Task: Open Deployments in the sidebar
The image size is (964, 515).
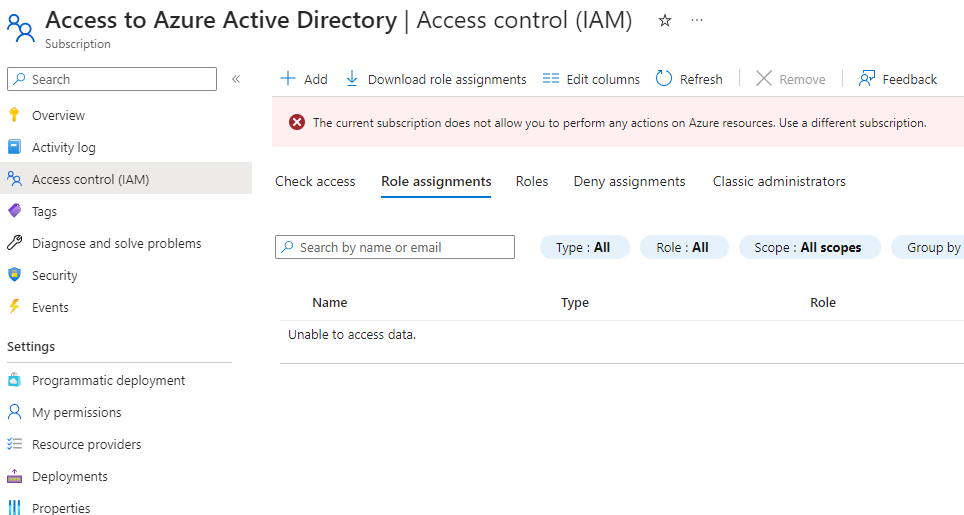Action: [69, 476]
